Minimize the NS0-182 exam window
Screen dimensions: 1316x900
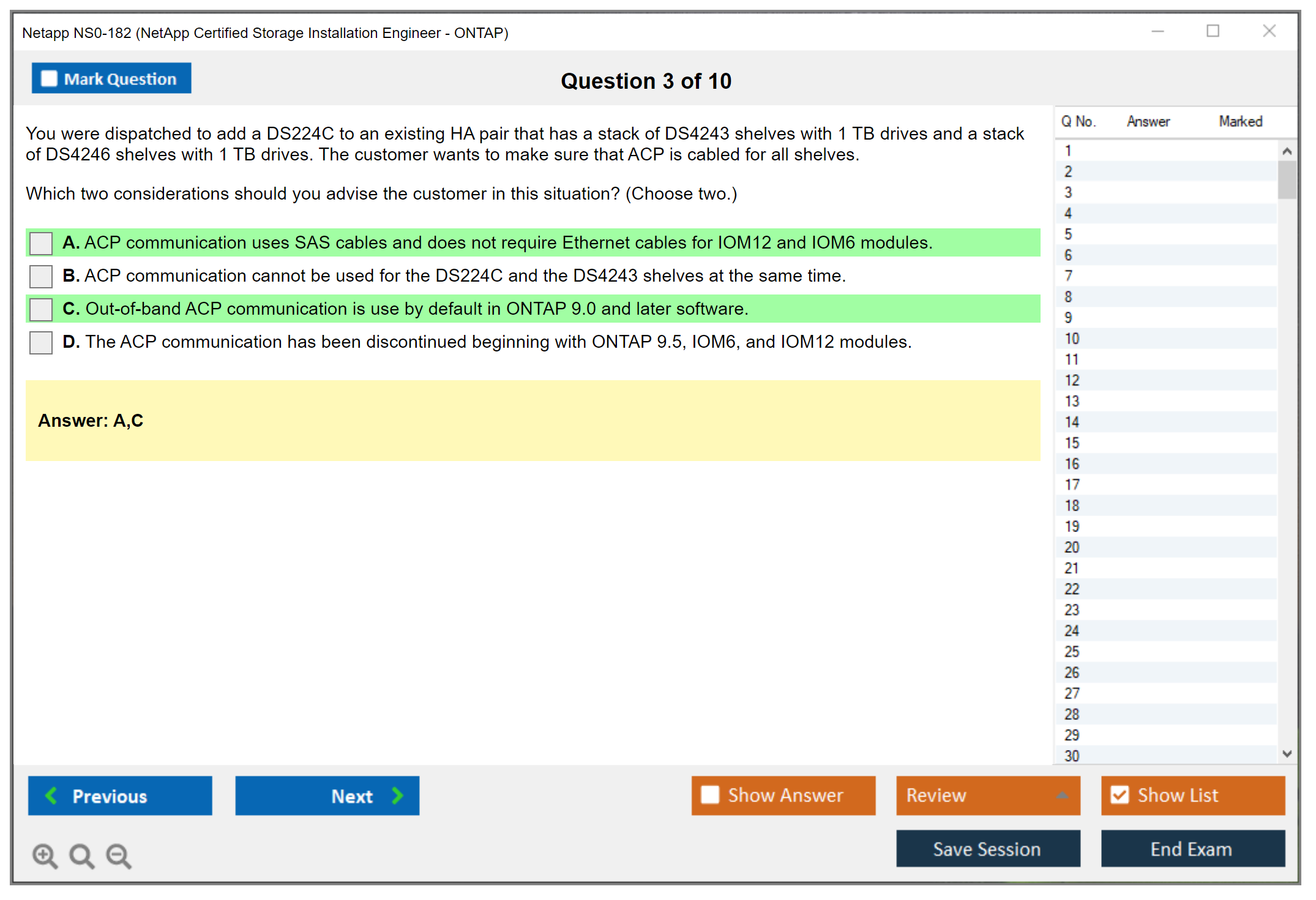tap(1157, 31)
